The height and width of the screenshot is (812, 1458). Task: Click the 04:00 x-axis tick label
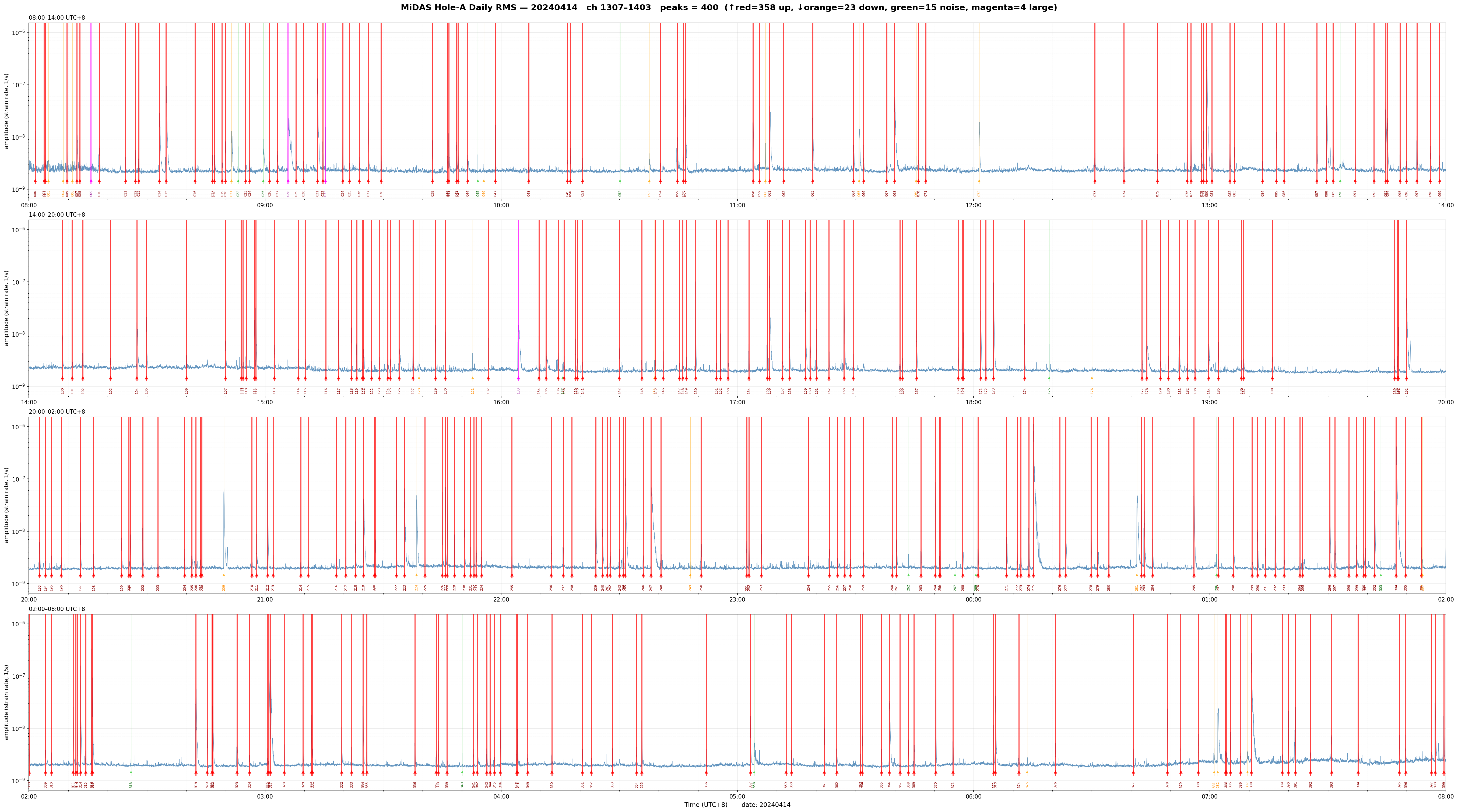(x=501, y=796)
